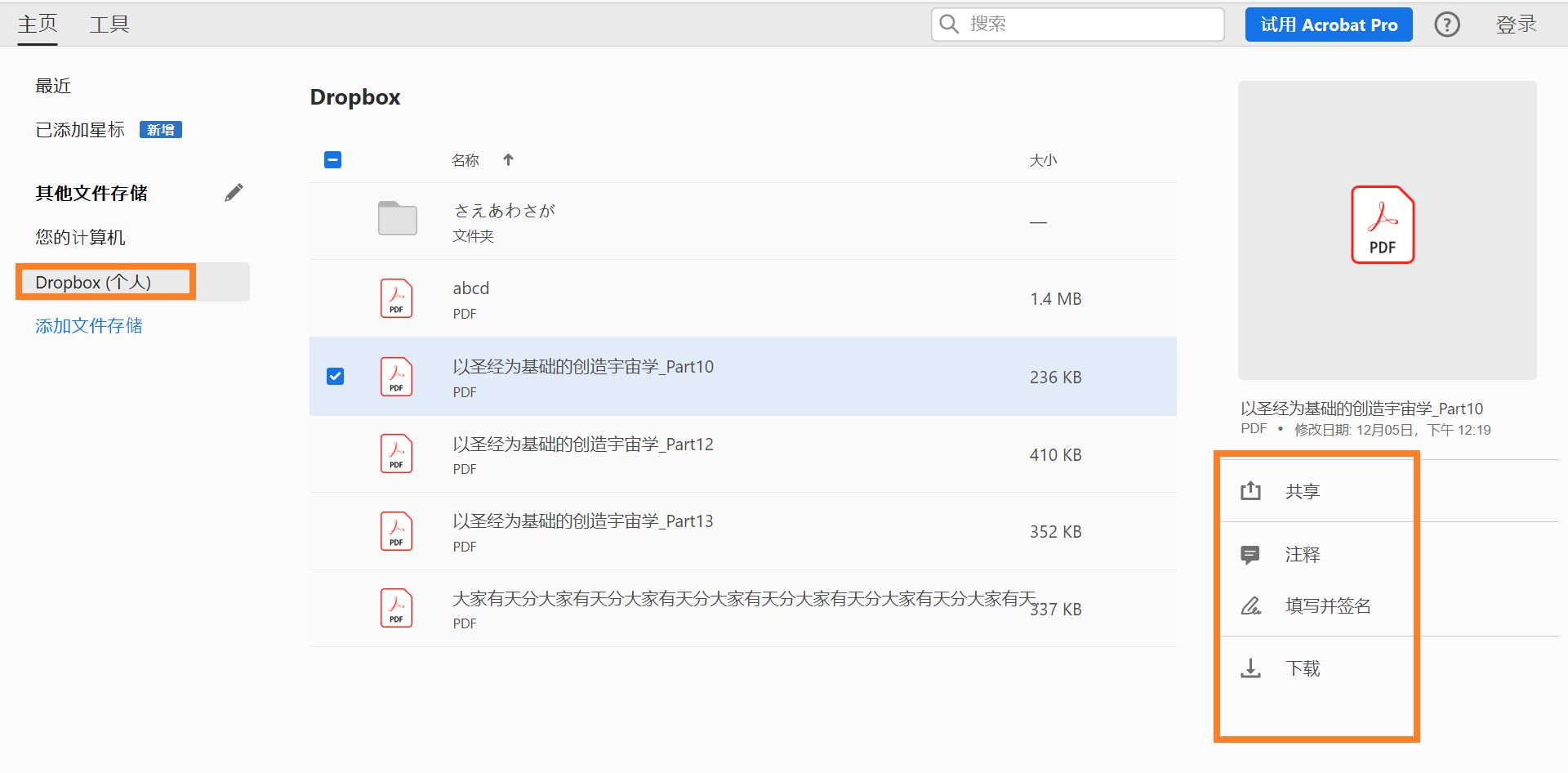Switch to the 工具 tab

tap(109, 24)
